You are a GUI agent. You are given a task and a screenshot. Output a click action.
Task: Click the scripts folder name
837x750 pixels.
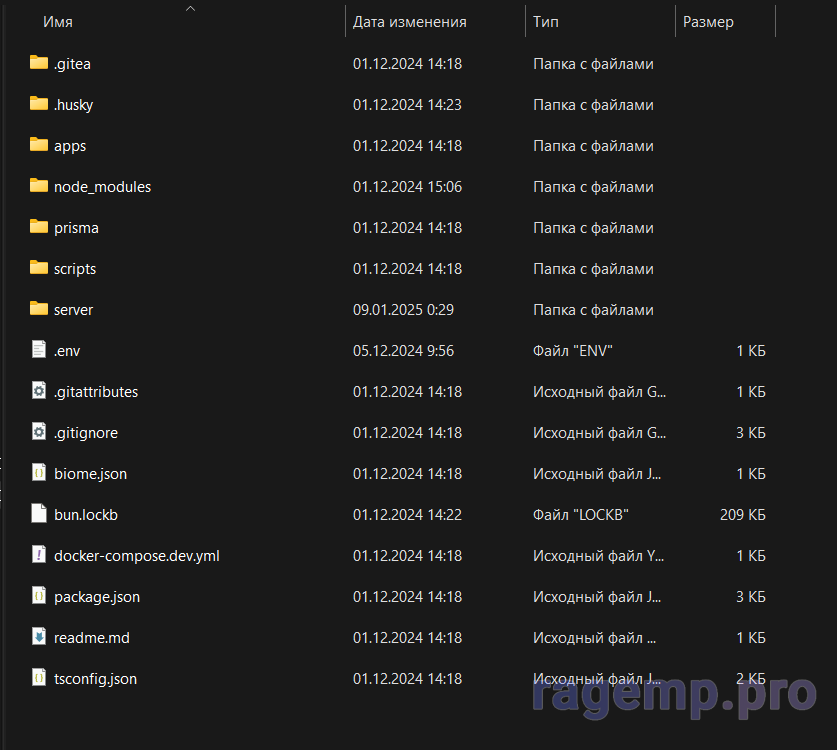[x=75, y=269]
